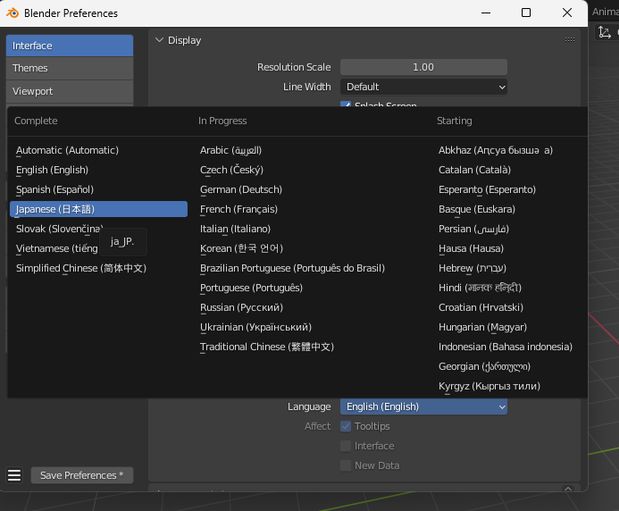Enable the New Data checkbox
619x511 pixels.
(345, 466)
